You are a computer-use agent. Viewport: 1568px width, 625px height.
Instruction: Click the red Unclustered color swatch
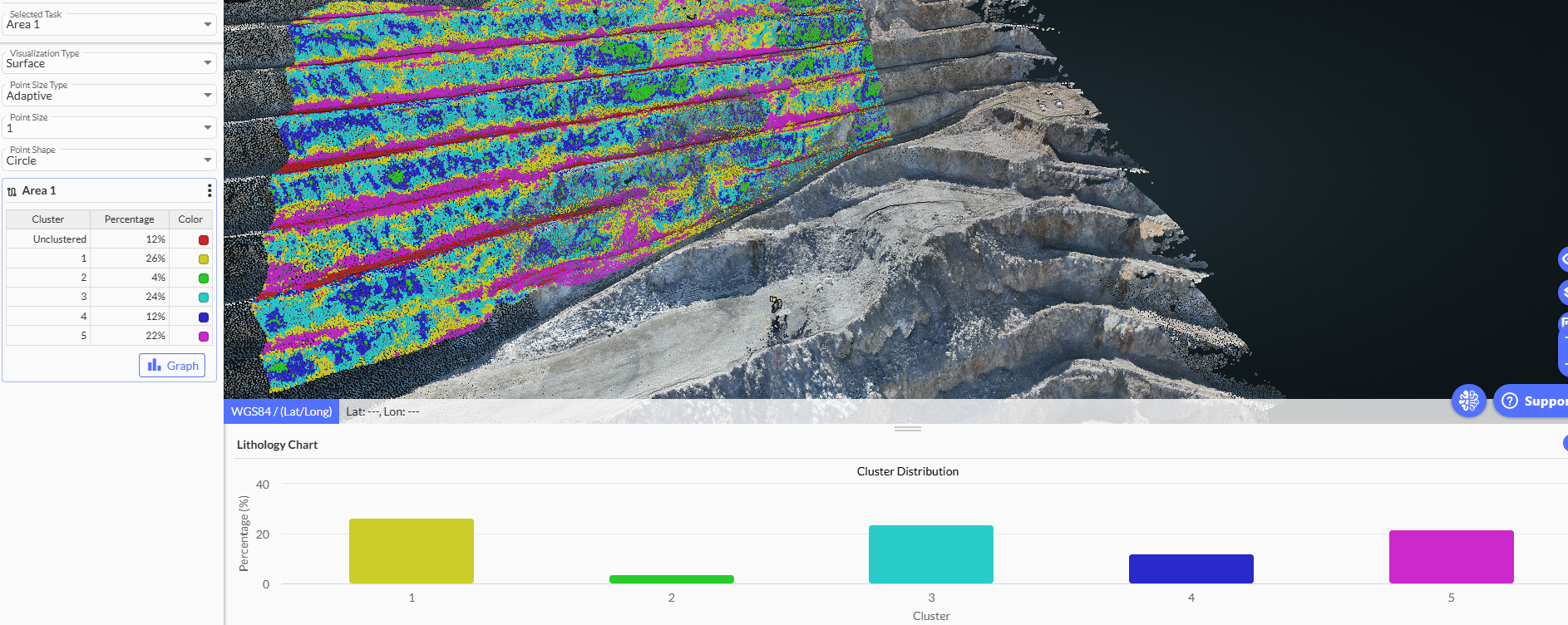point(204,240)
